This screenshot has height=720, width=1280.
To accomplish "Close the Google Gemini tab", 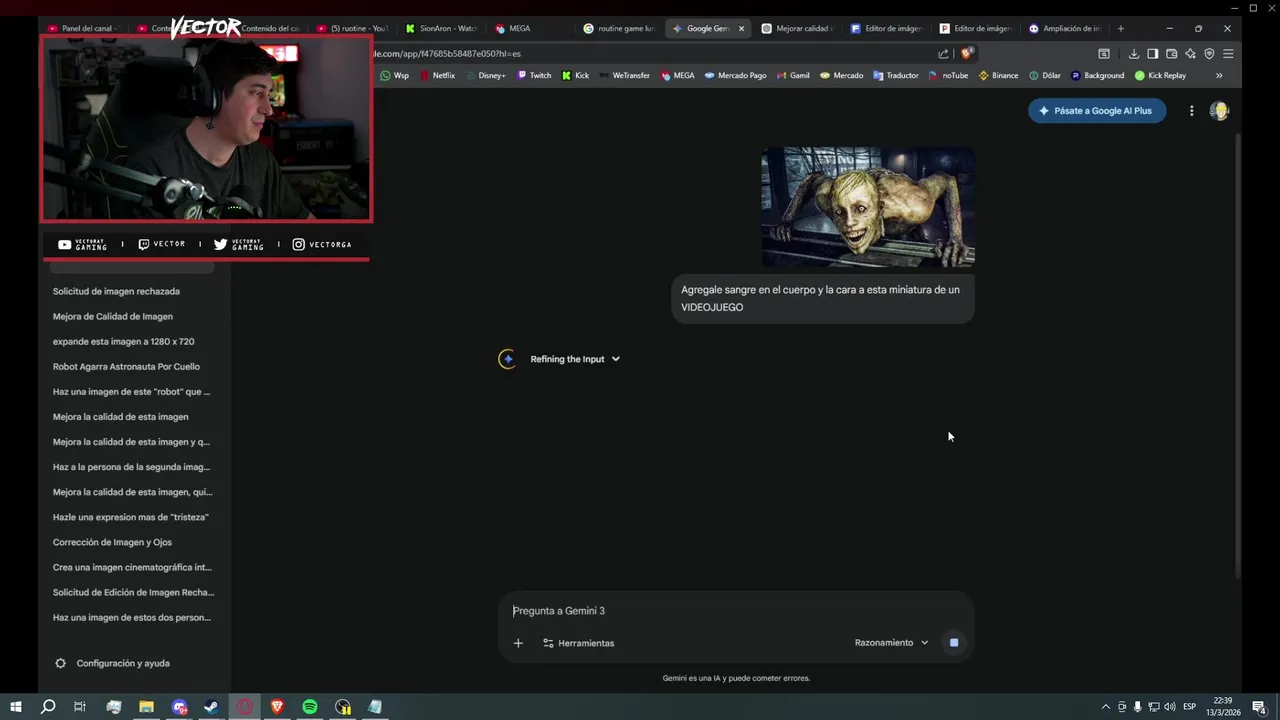I will (x=741, y=28).
